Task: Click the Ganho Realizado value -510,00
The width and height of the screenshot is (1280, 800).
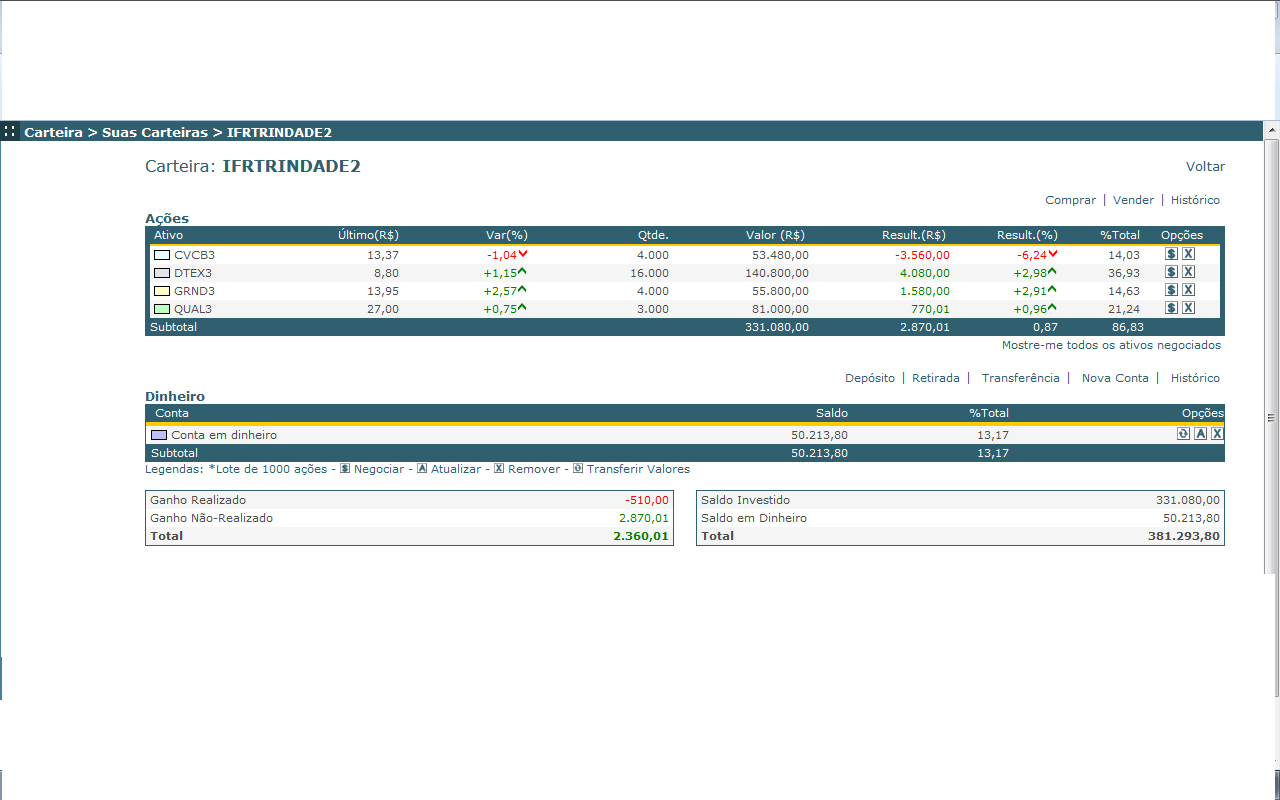Action: point(646,500)
